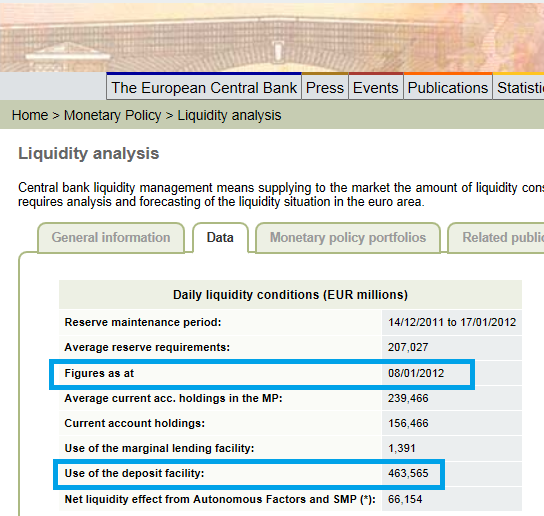Open the Related publications tab
Image resolution: width=544 pixels, height=516 pixels.
496,238
